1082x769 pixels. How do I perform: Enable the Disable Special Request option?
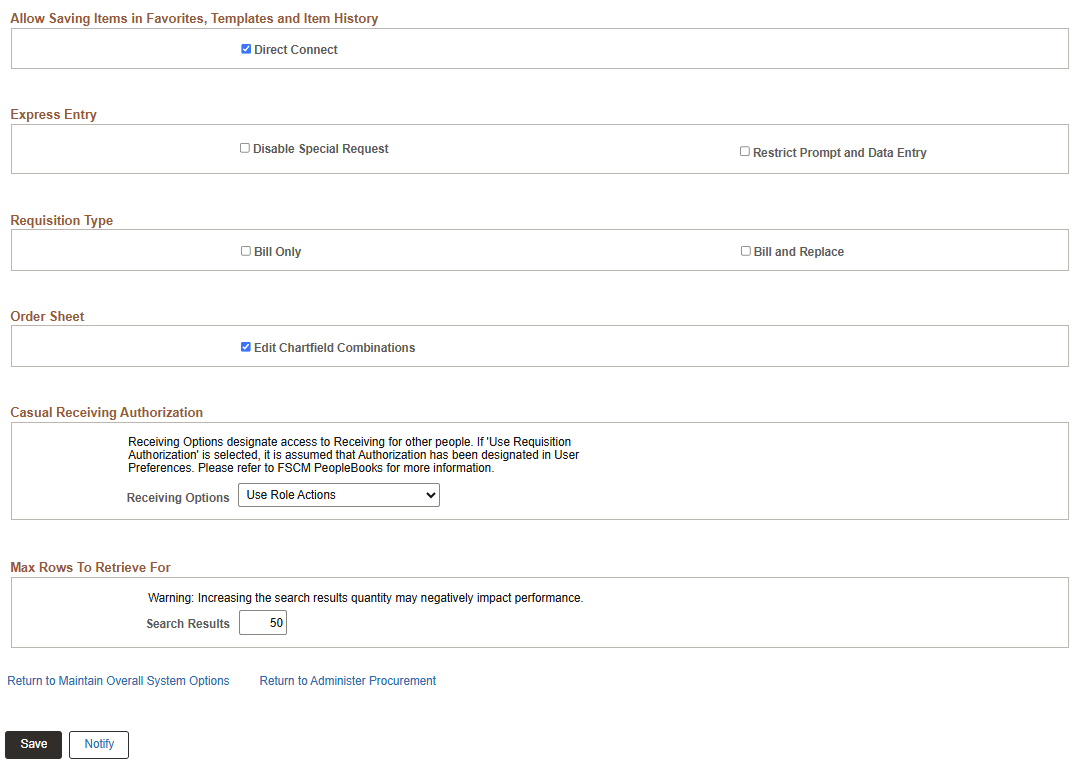245,147
